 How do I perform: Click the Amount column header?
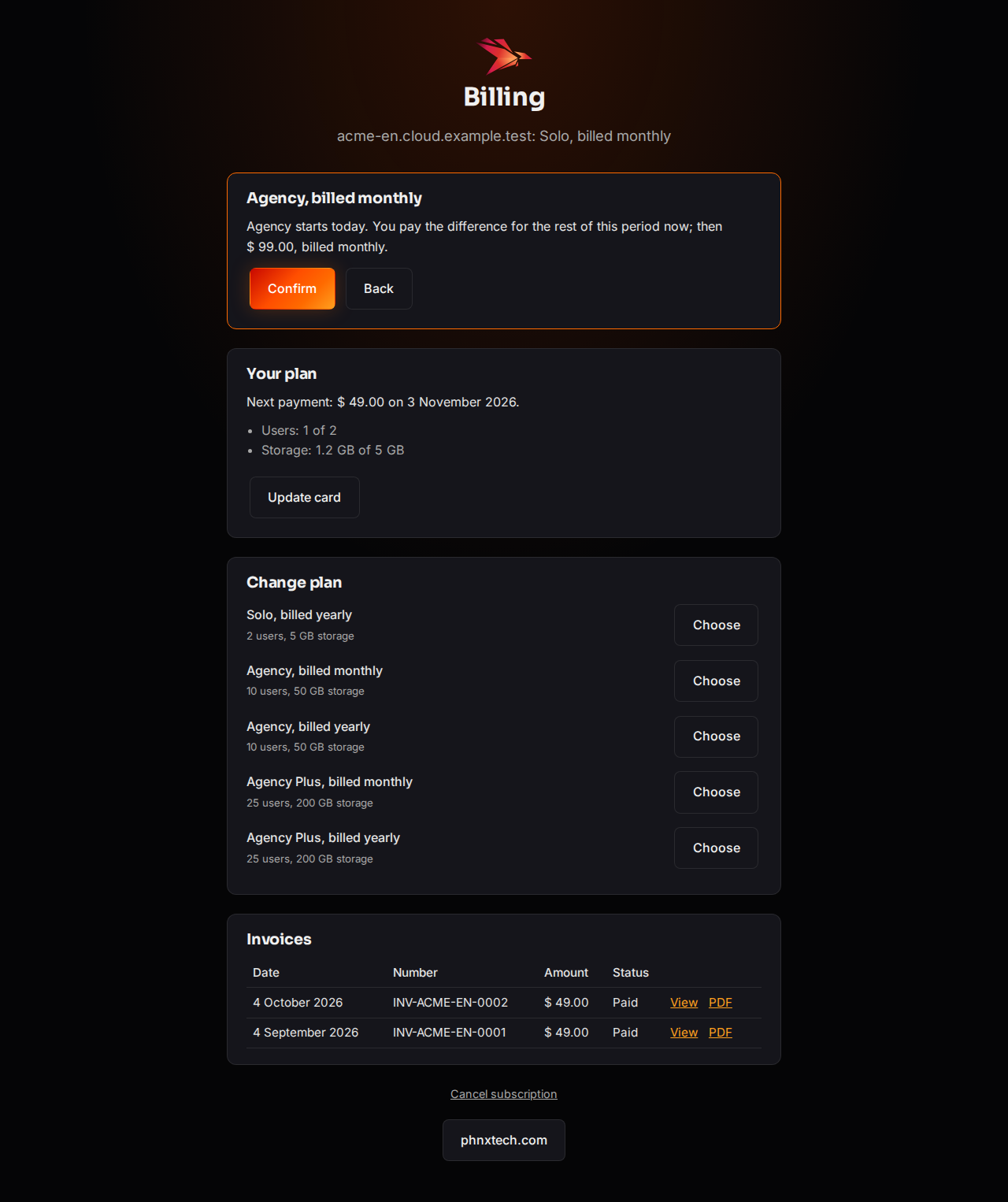pos(566,973)
